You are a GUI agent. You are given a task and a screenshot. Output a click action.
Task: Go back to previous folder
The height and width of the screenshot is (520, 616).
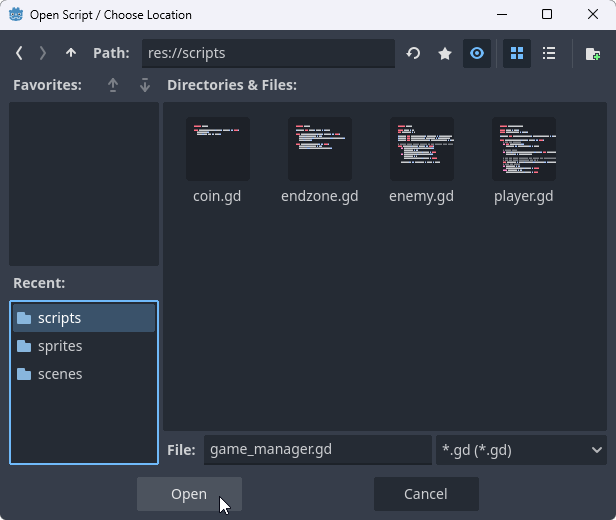click(x=19, y=53)
